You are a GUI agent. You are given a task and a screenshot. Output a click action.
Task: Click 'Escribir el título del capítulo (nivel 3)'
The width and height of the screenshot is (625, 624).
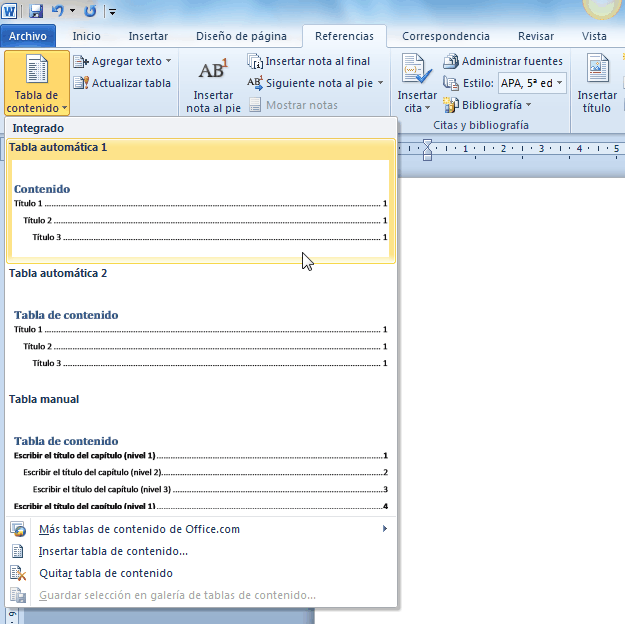click(102, 489)
